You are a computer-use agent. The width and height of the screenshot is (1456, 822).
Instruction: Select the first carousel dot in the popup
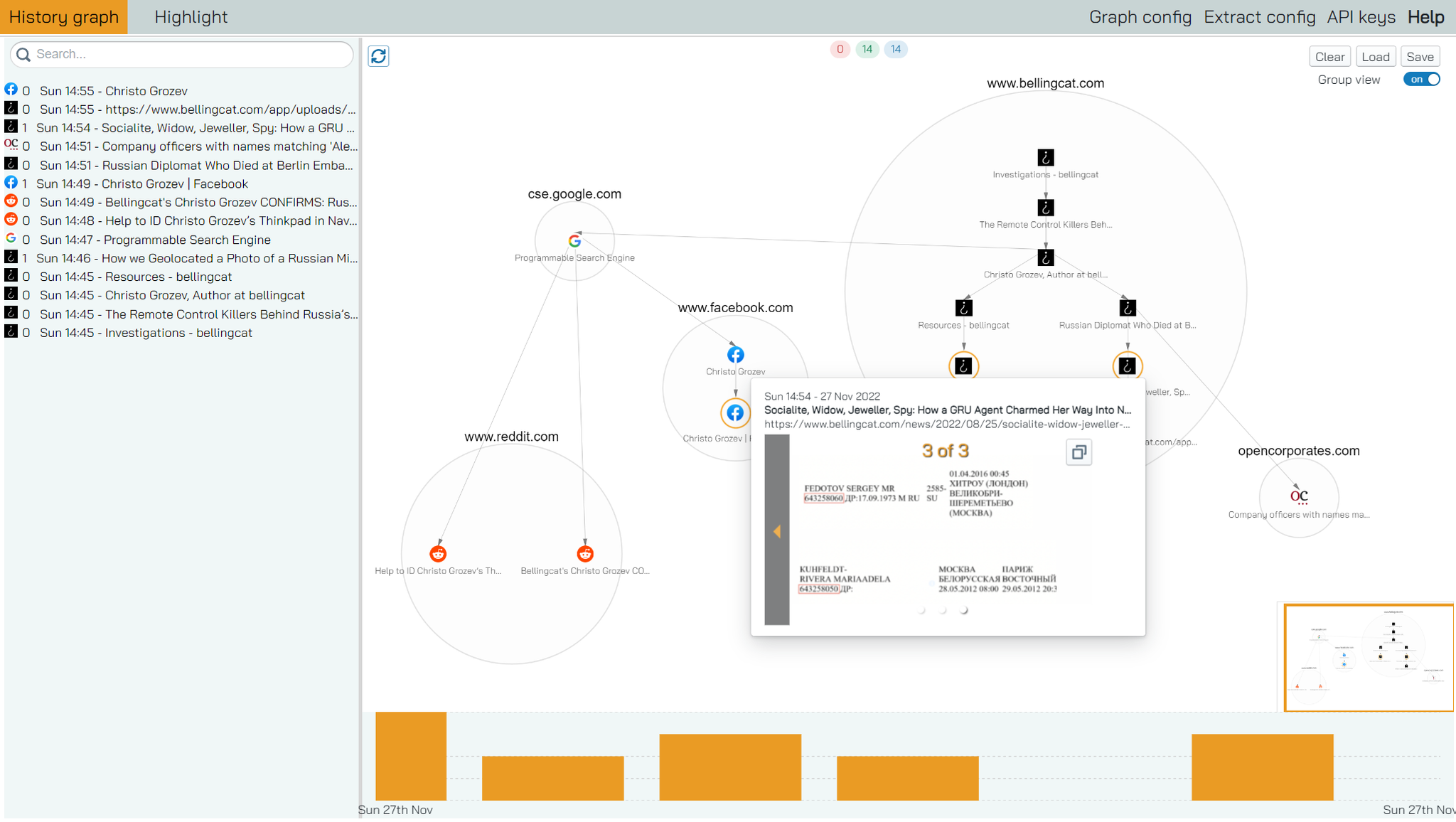[921, 610]
